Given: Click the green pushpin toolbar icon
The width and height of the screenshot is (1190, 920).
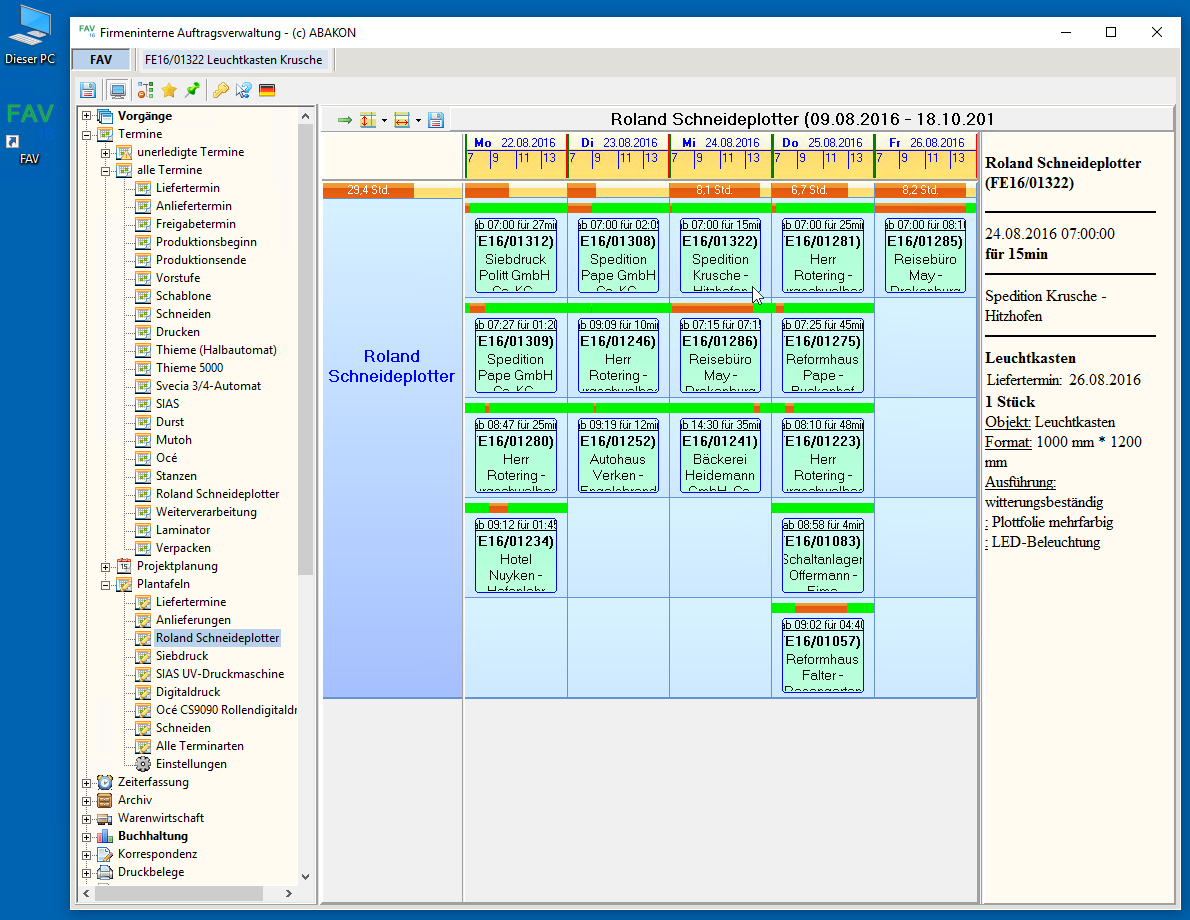Looking at the screenshot, I should point(193,90).
